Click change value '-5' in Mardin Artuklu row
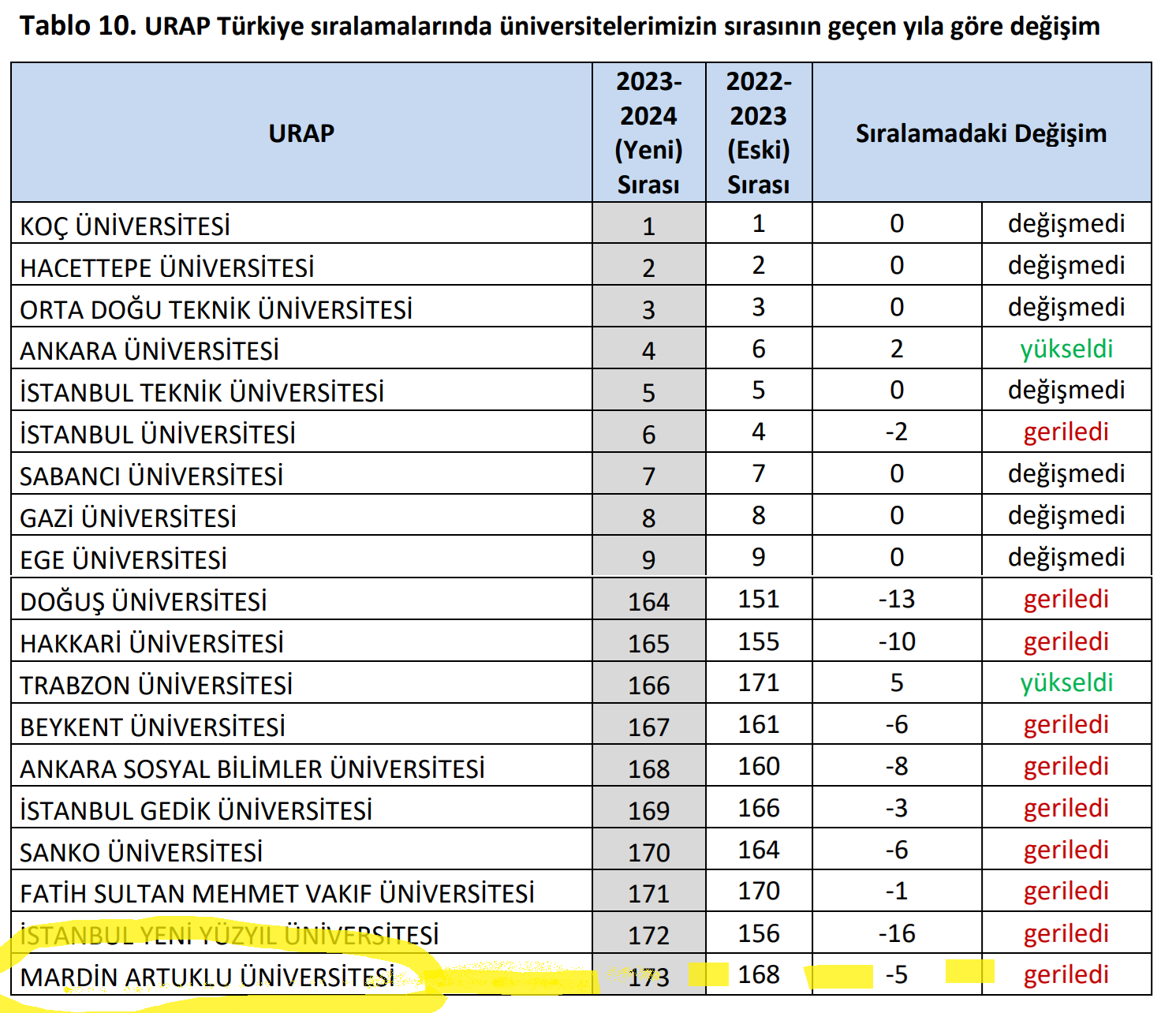Viewport: 1176px width, 1013px height. tap(897, 974)
